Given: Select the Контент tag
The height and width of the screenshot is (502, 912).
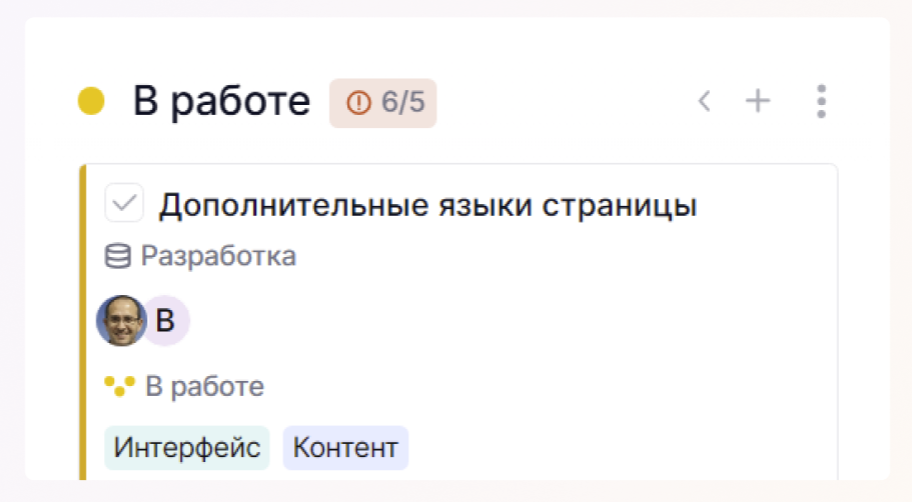Looking at the screenshot, I should [x=345, y=448].
